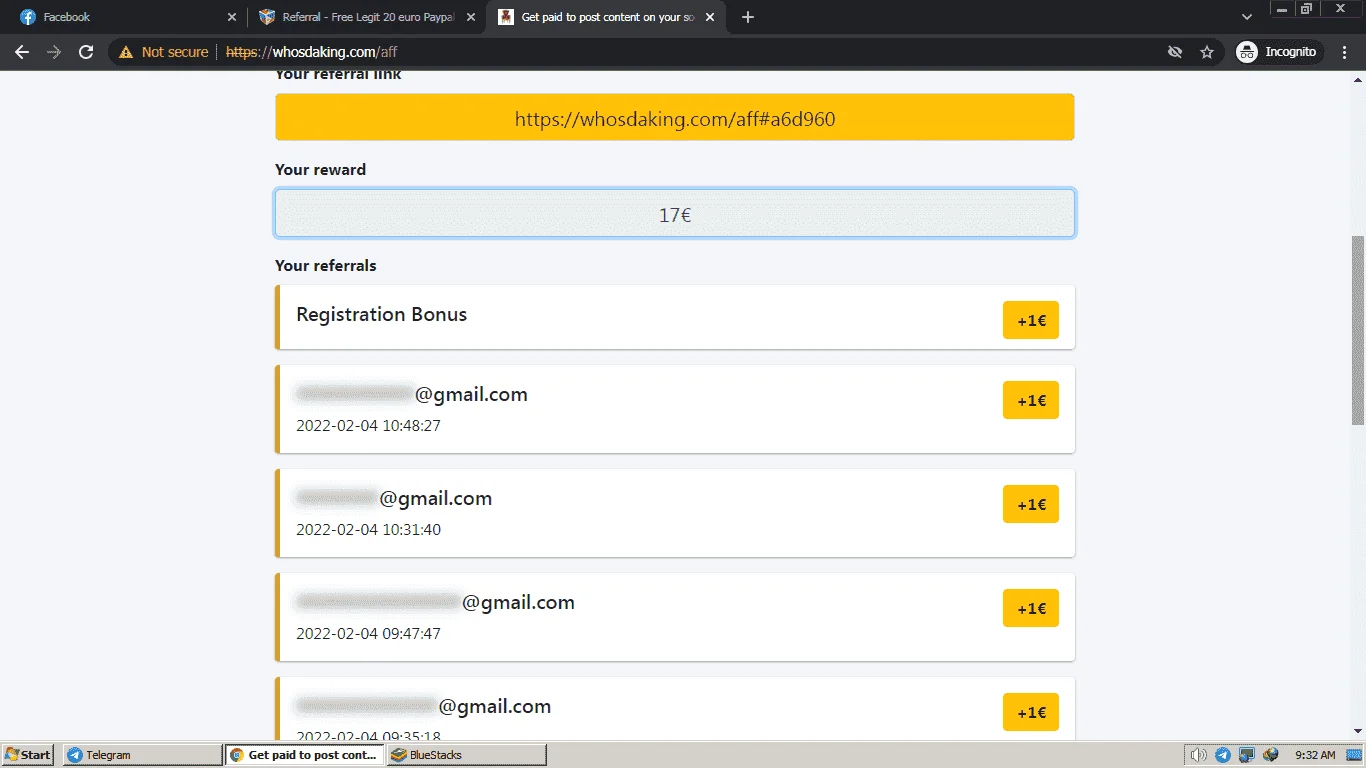Click the Telegram system tray icon
This screenshot has height=768, width=1366.
[x=1222, y=755]
